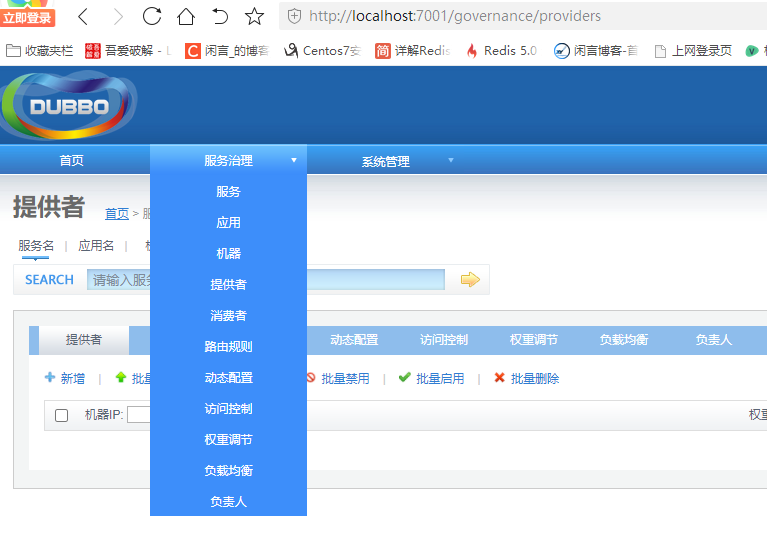This screenshot has width=767, height=550.
Task: Switch to the 权重调节 tab
Action: pos(534,340)
